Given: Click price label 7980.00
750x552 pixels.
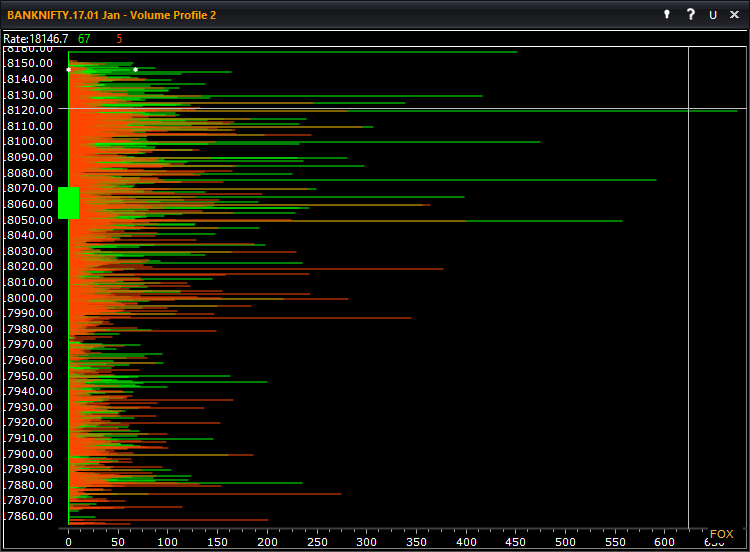Looking at the screenshot, I should click(29, 329).
